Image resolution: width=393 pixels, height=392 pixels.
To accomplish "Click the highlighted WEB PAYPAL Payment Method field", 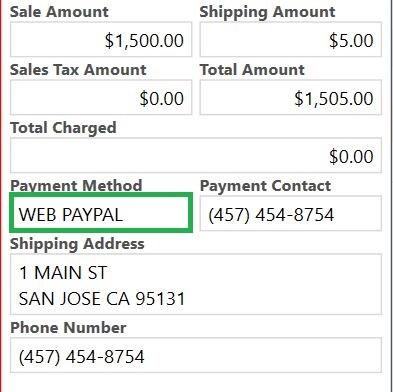I will [x=101, y=213].
